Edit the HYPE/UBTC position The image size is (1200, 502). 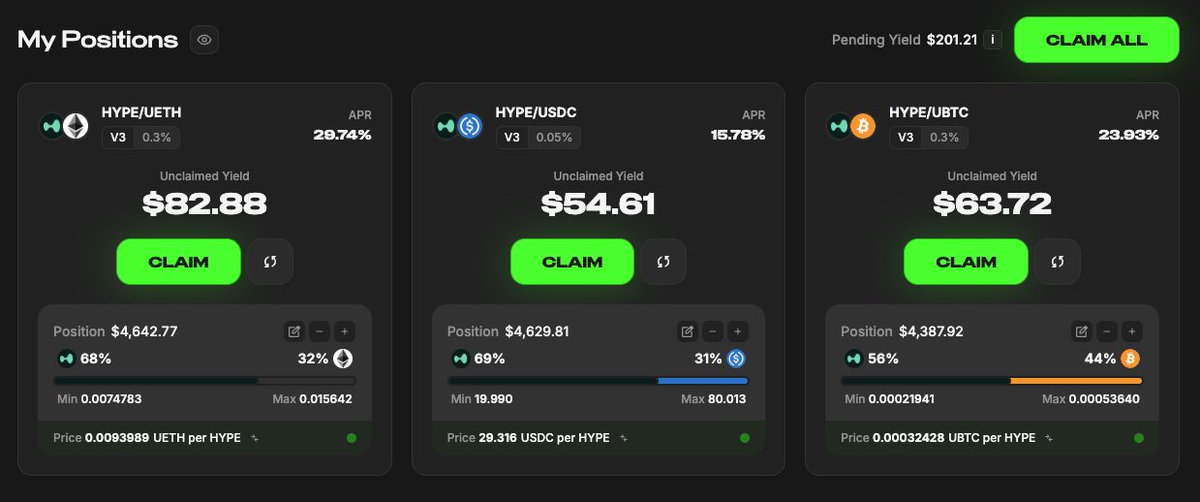pyautogui.click(x=1081, y=331)
